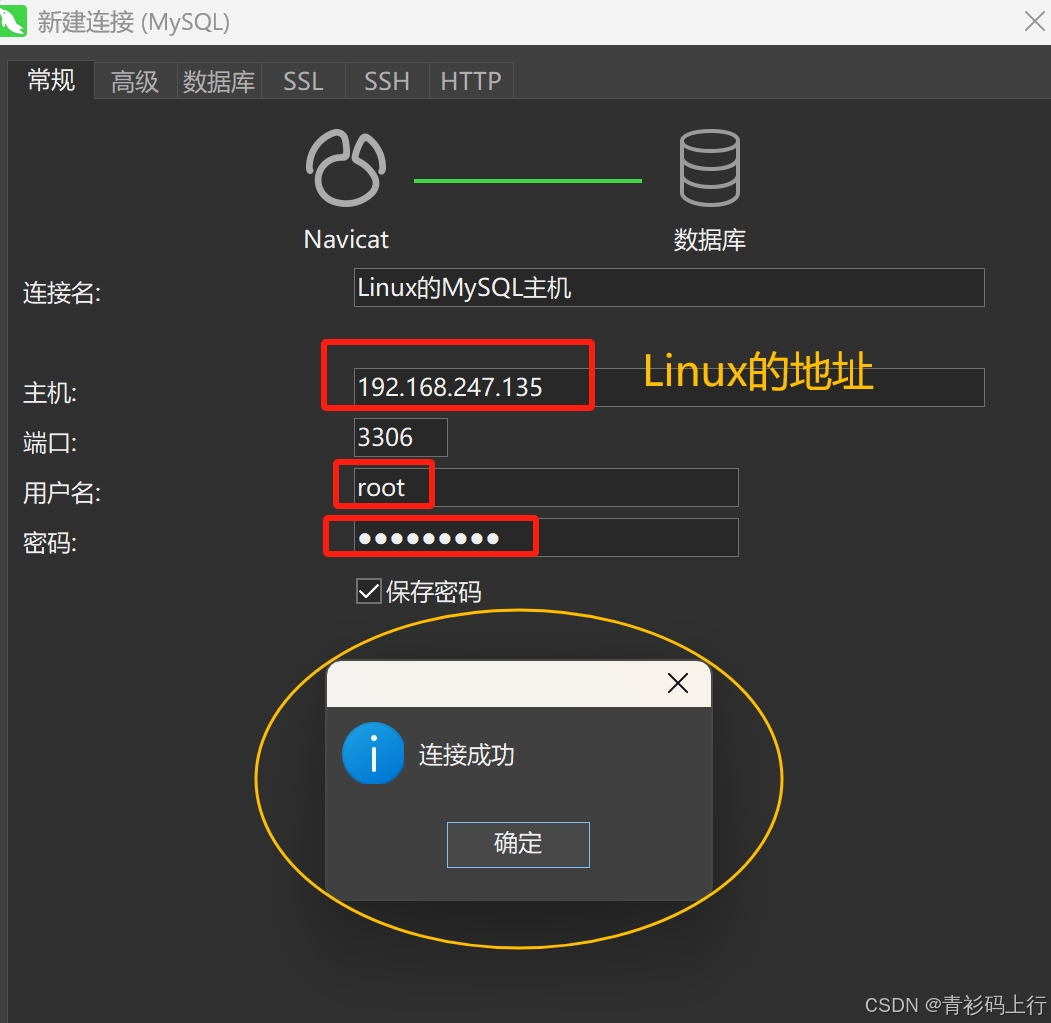This screenshot has width=1051, height=1023.
Task: Click the 数据库 caption under cylinder icon
Action: [710, 239]
